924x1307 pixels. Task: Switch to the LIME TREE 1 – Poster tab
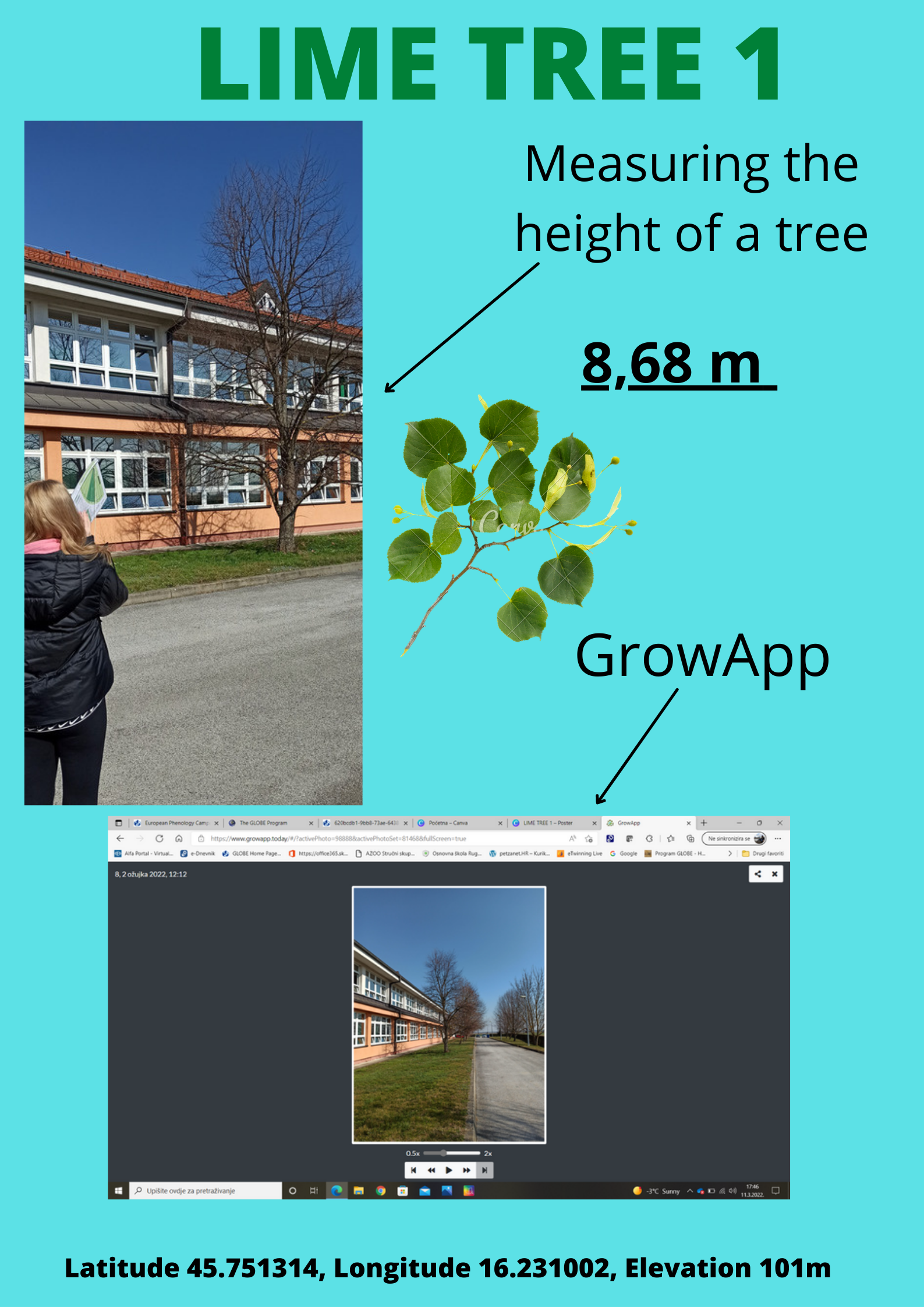547,823
